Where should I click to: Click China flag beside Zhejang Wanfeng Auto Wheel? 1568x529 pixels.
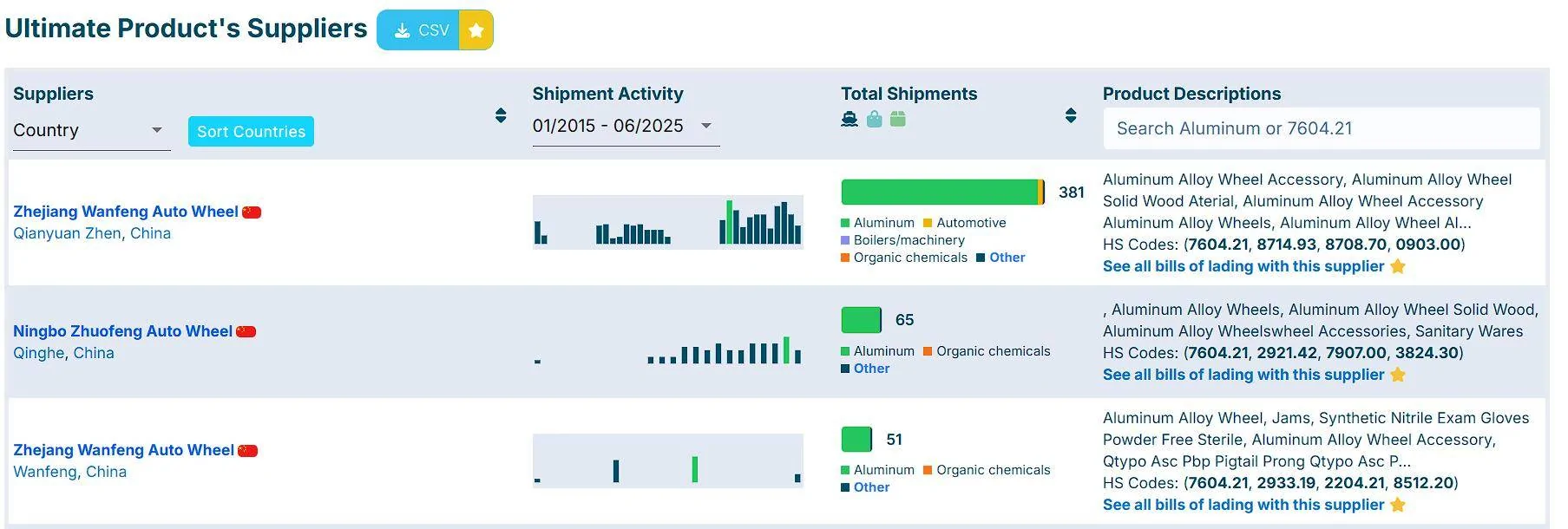pyautogui.click(x=248, y=450)
